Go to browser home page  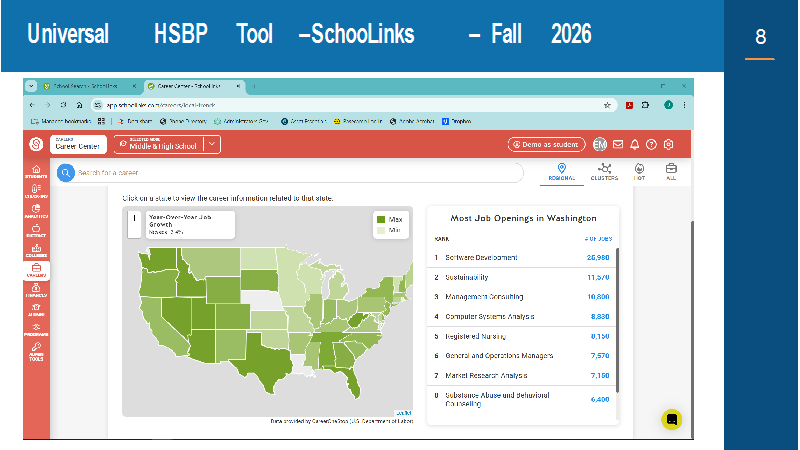tap(79, 105)
